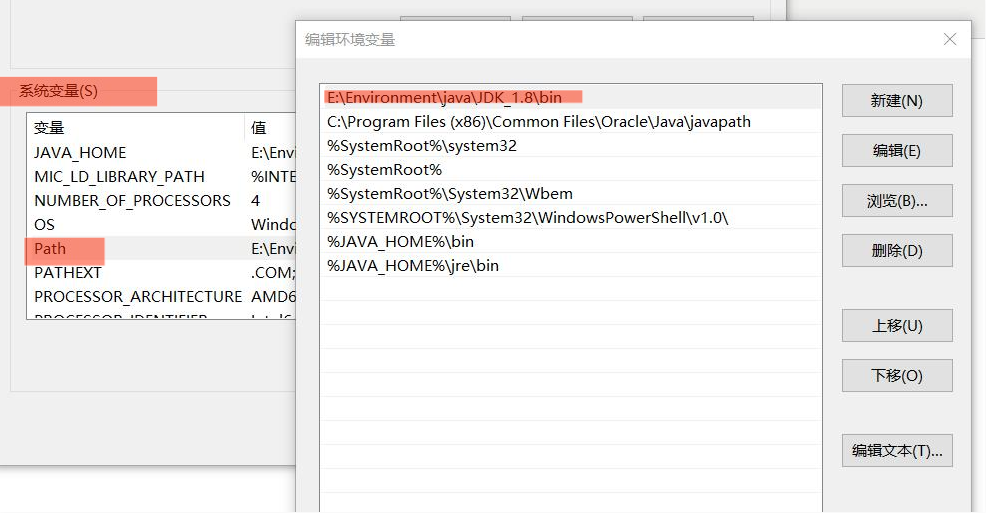Open 编辑文本(T)... text editor
This screenshot has width=986, height=513.
tap(896, 451)
